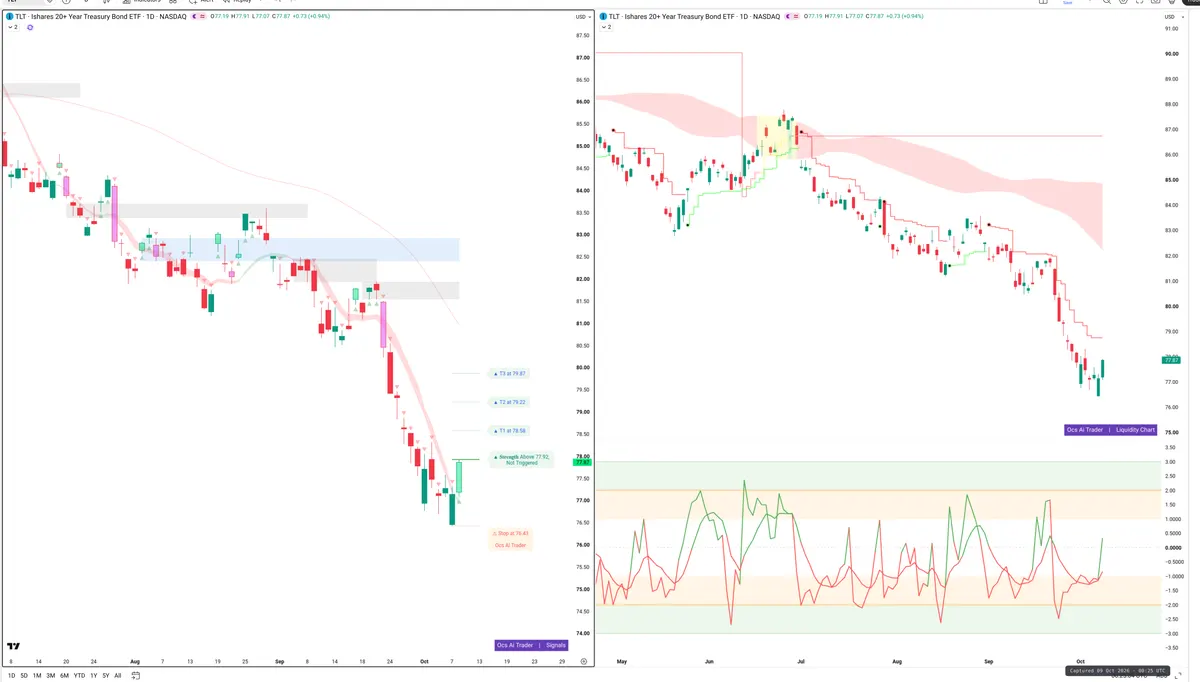The width and height of the screenshot is (1200, 682).
Task: Open the USD currency dropdown on left chart
Action: (x=581, y=17)
